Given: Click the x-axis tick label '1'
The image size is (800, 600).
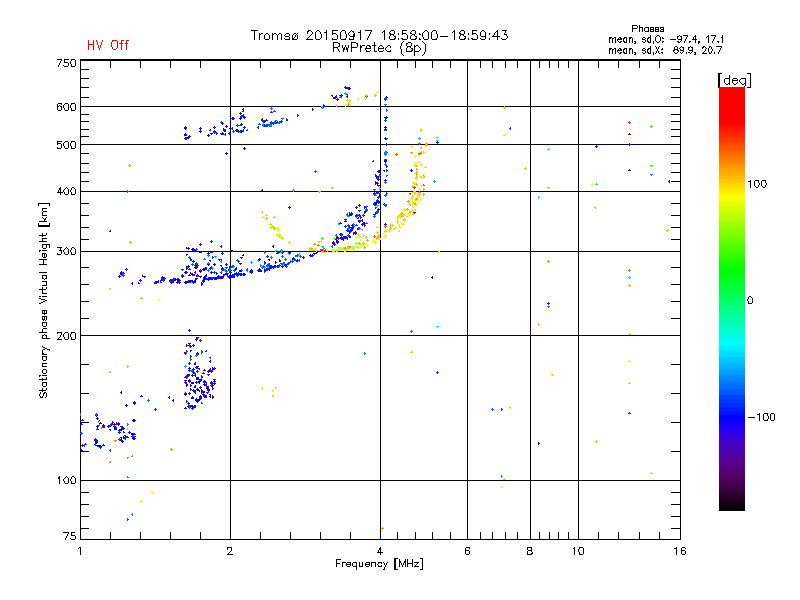Looking at the screenshot, I should [x=80, y=551].
